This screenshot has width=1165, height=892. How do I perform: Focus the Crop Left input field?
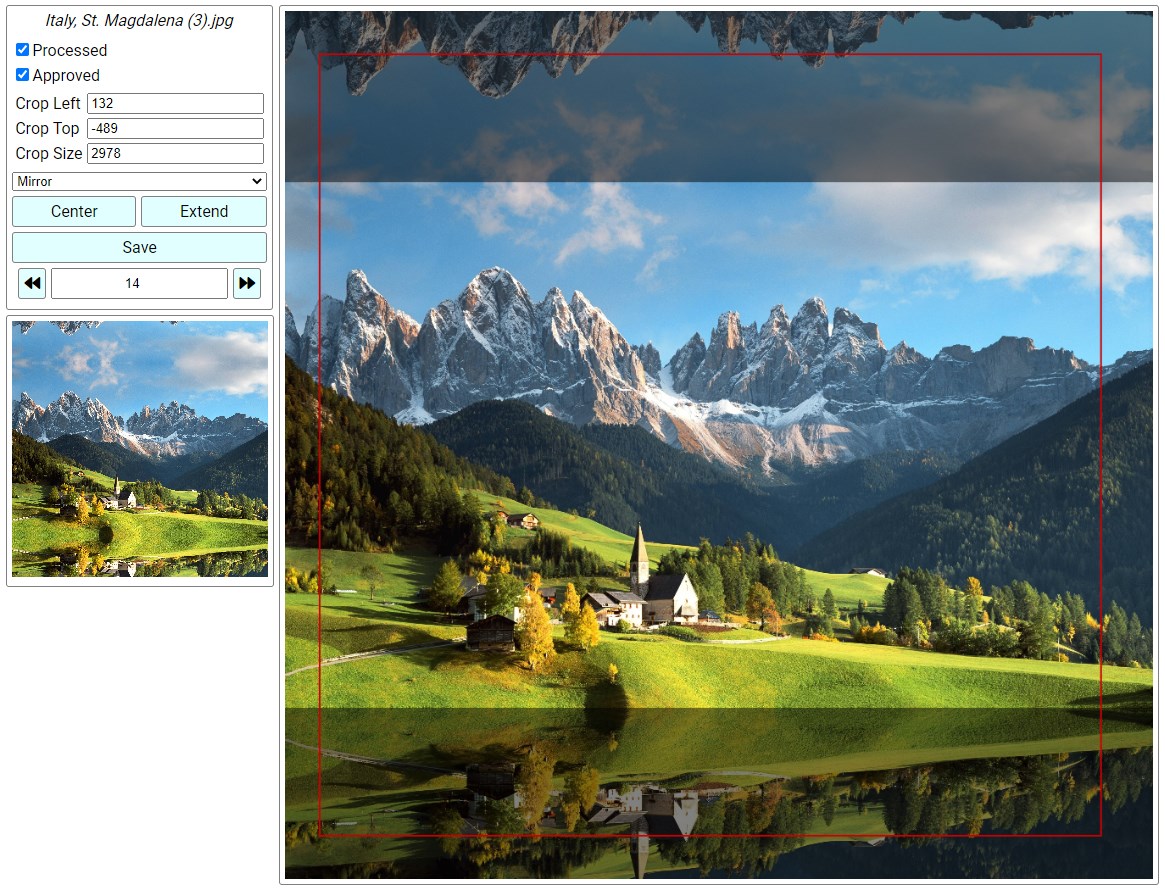(175, 104)
